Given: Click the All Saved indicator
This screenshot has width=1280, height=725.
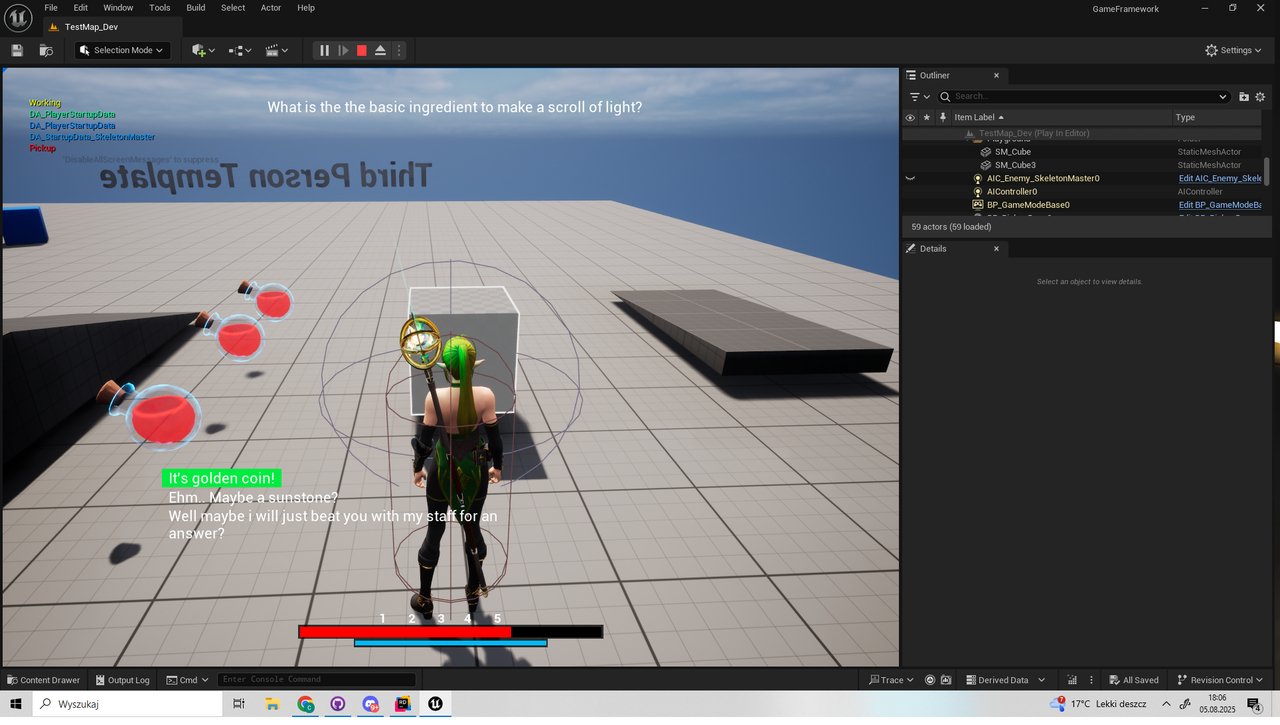Looking at the screenshot, I should coord(1132,680).
